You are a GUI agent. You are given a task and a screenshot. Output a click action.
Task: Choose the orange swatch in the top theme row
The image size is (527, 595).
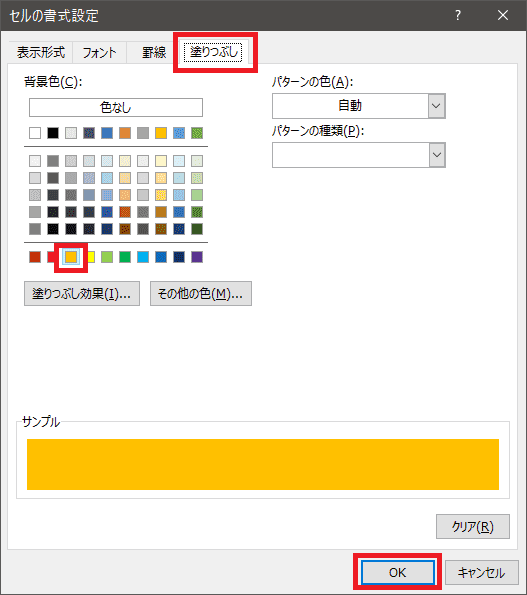click(125, 133)
